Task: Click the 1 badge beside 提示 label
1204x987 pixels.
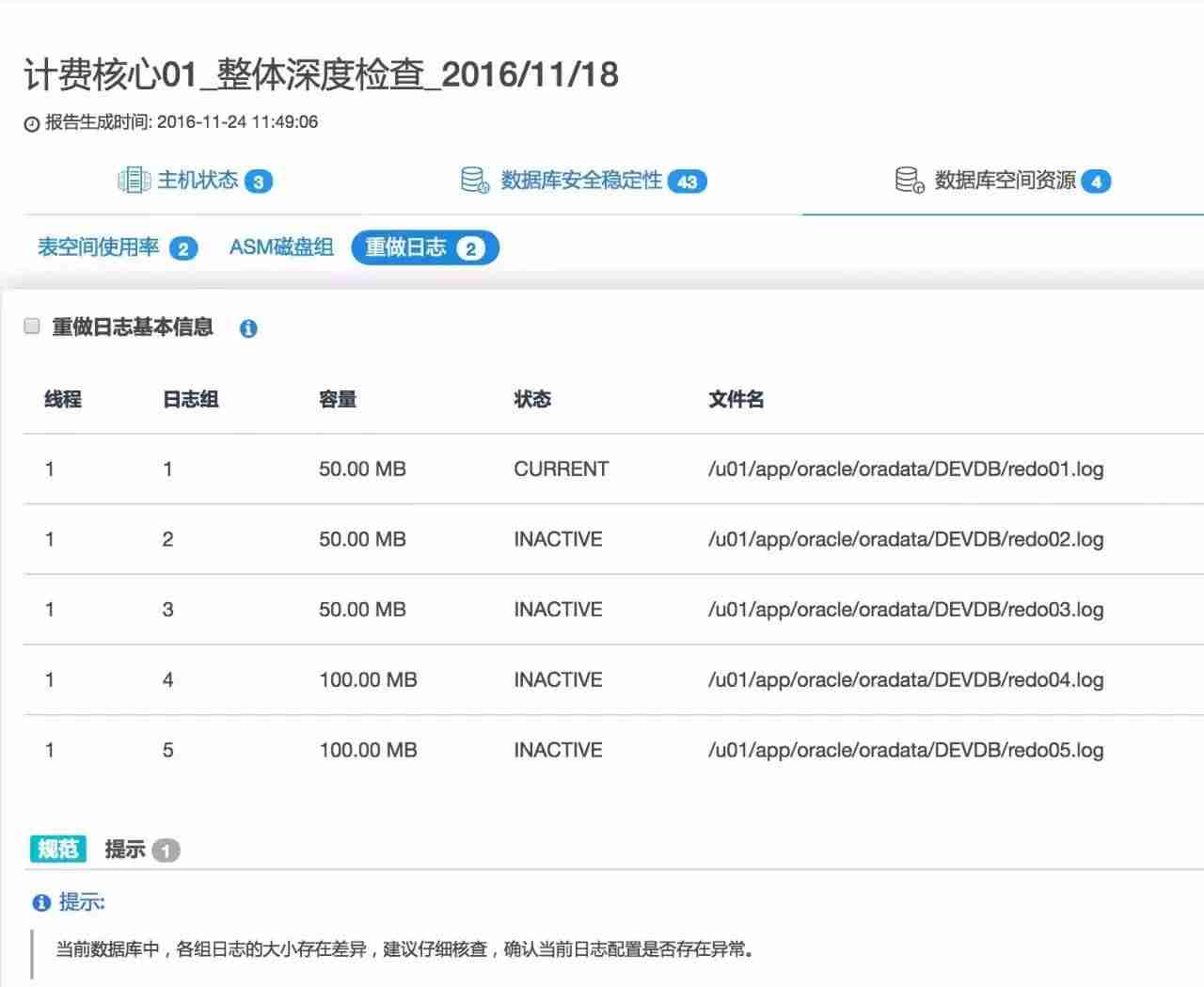Action: [166, 850]
